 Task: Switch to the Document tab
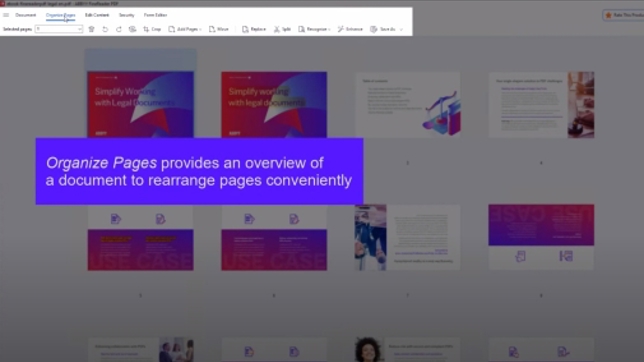pyautogui.click(x=25, y=15)
